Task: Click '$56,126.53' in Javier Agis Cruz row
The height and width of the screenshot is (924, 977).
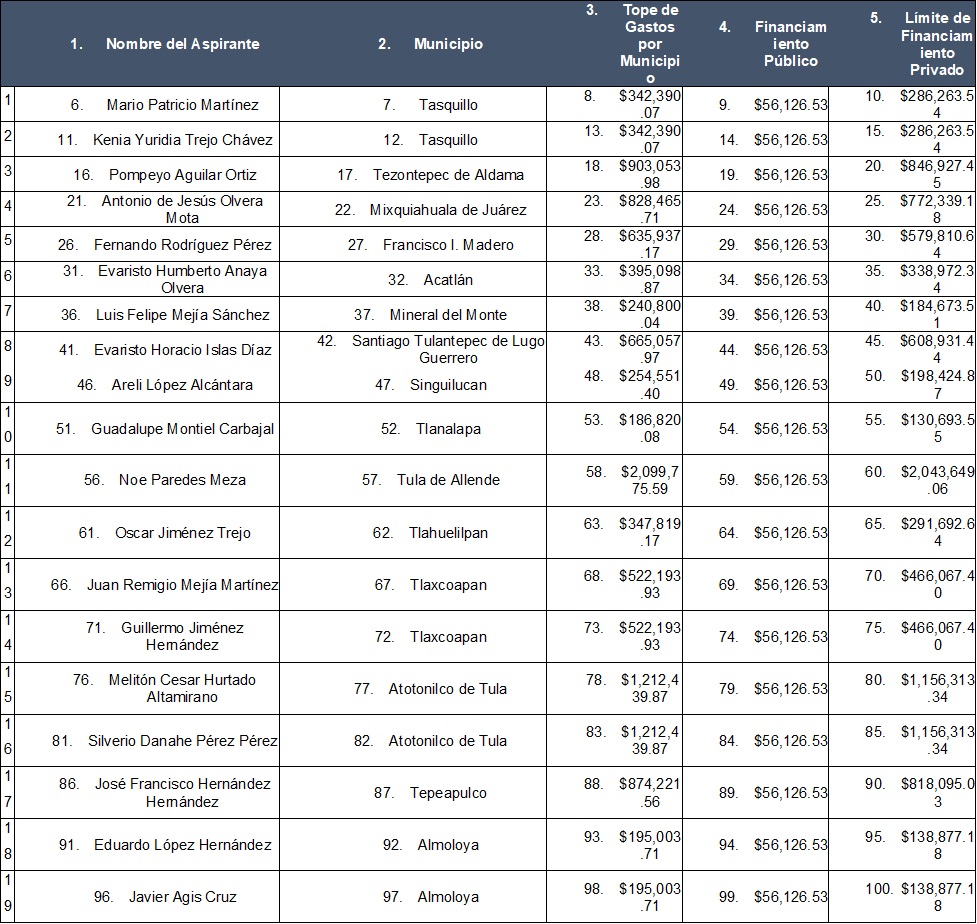Action: tap(791, 897)
